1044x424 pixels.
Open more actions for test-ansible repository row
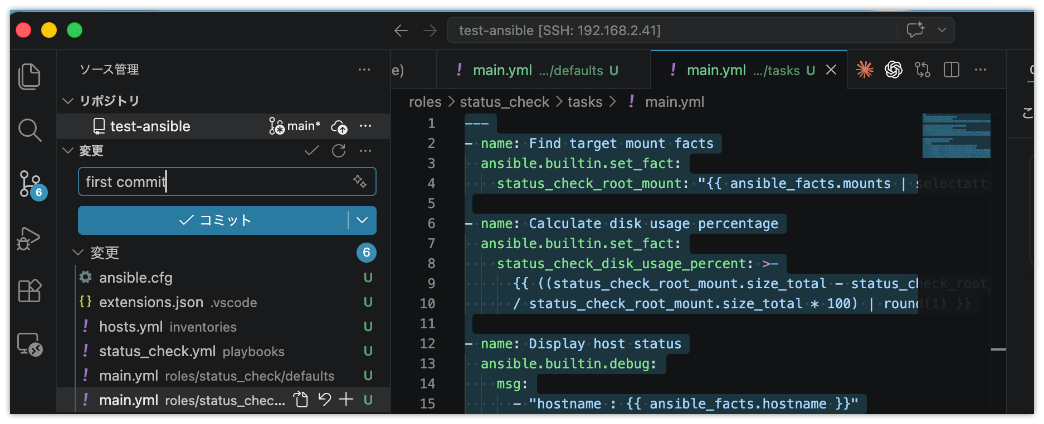click(x=365, y=126)
